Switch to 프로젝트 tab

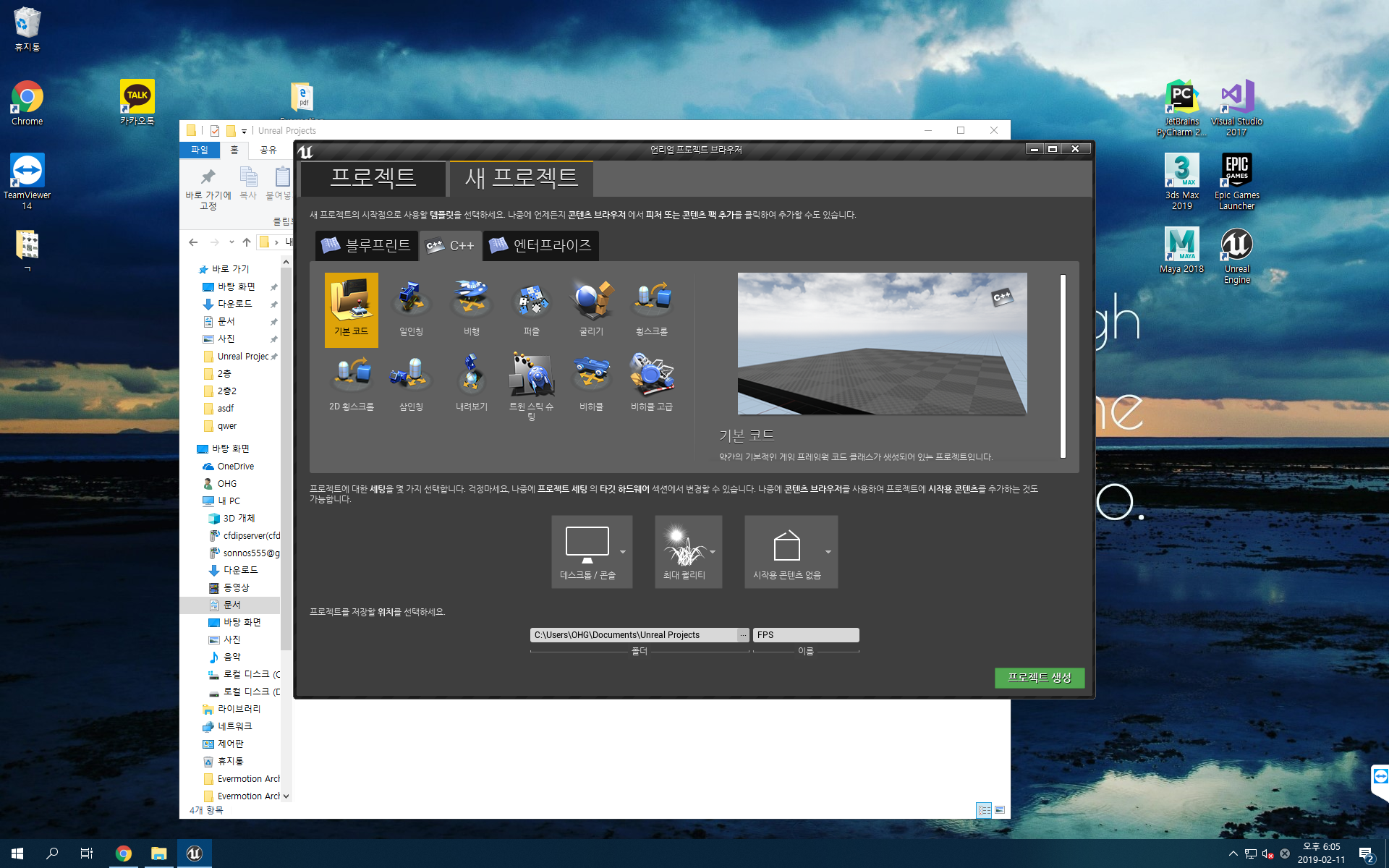coord(373,178)
